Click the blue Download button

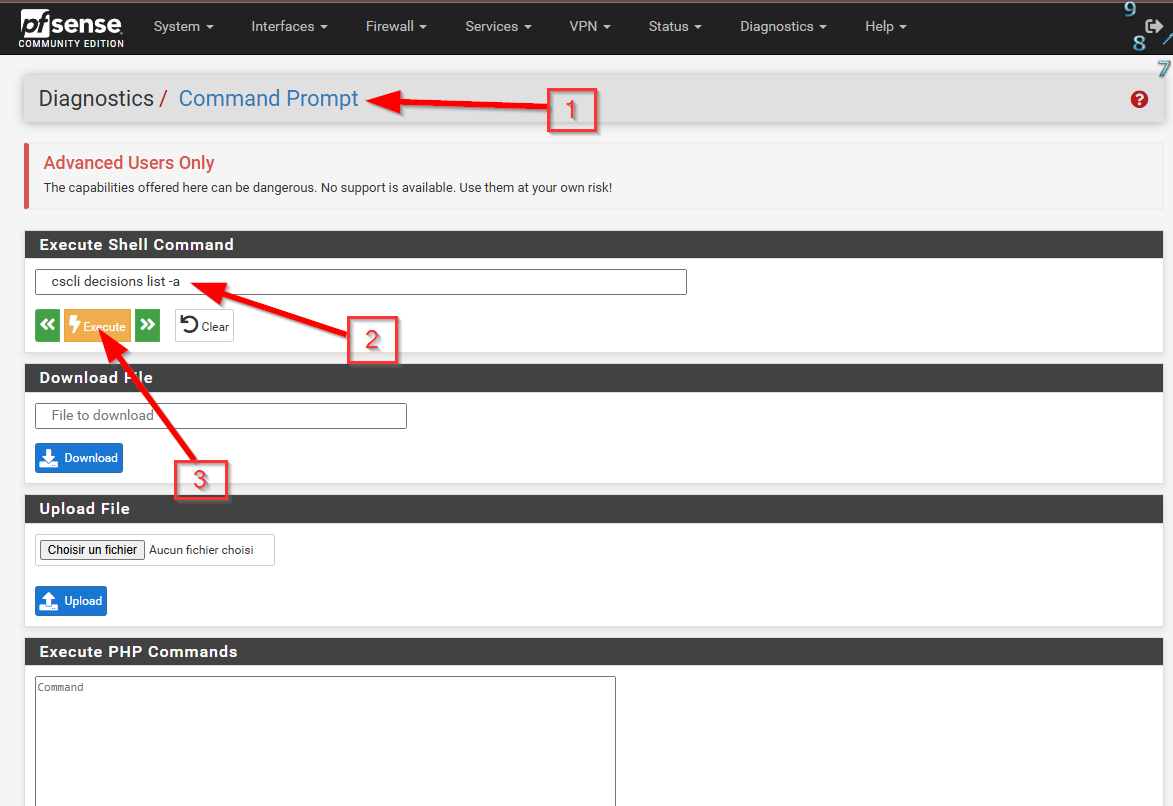[79, 458]
